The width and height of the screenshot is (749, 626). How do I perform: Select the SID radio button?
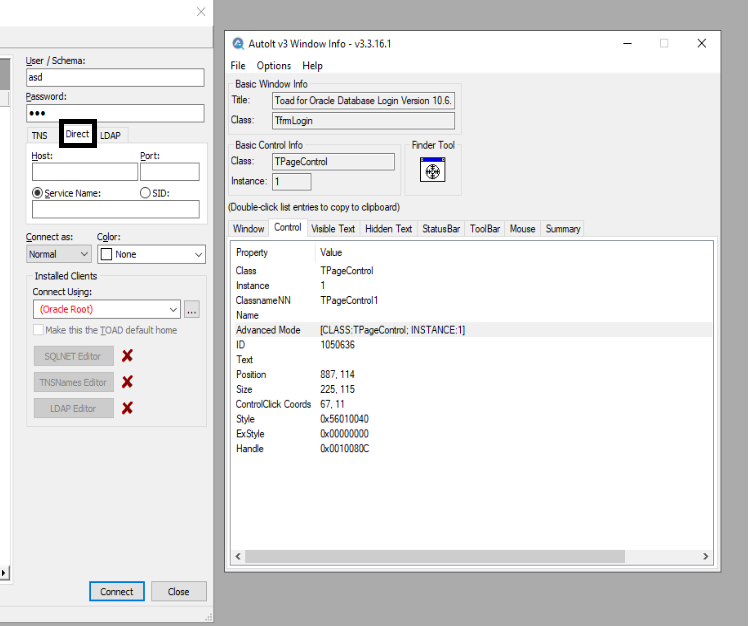coord(145,193)
